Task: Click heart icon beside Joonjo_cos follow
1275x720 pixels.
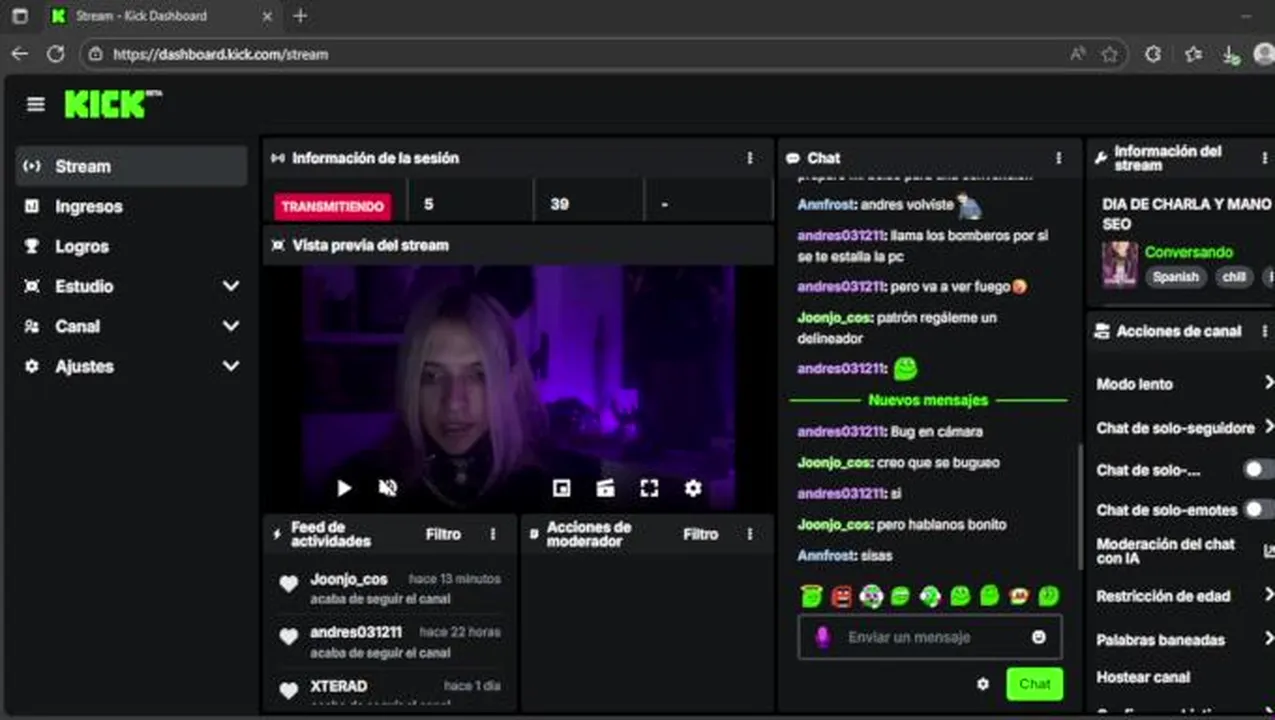Action: tap(289, 584)
